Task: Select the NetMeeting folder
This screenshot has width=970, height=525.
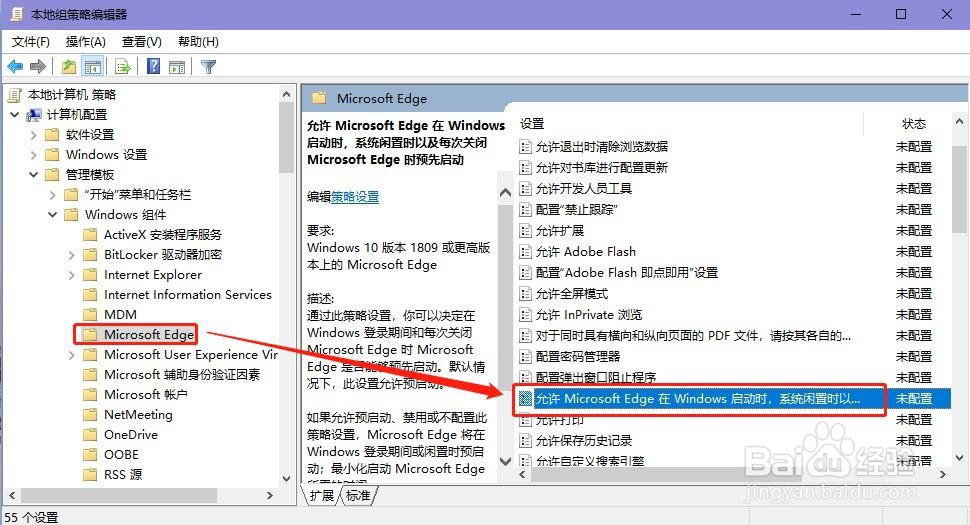Action: pyautogui.click(x=138, y=415)
